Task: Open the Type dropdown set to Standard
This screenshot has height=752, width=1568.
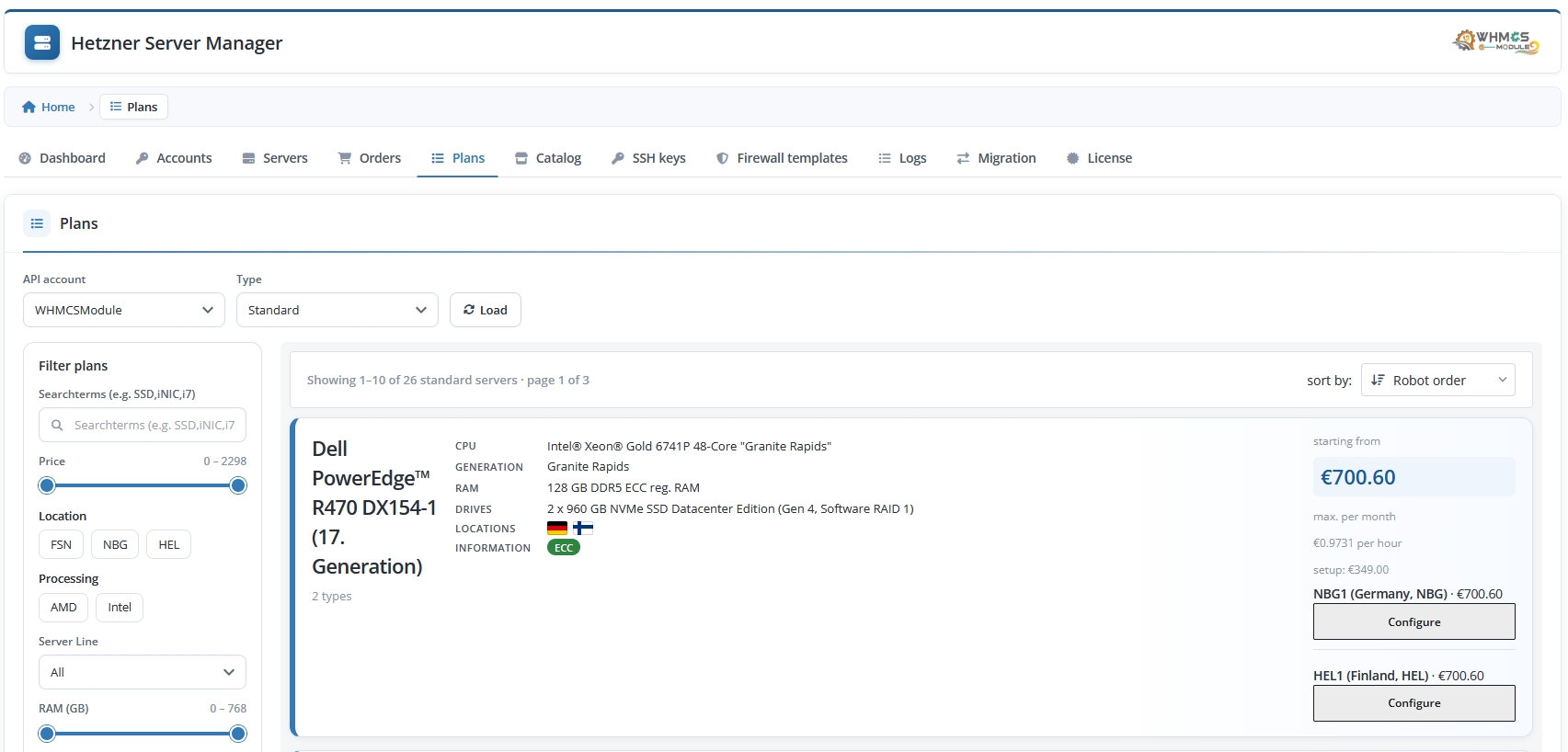Action: pyautogui.click(x=338, y=310)
